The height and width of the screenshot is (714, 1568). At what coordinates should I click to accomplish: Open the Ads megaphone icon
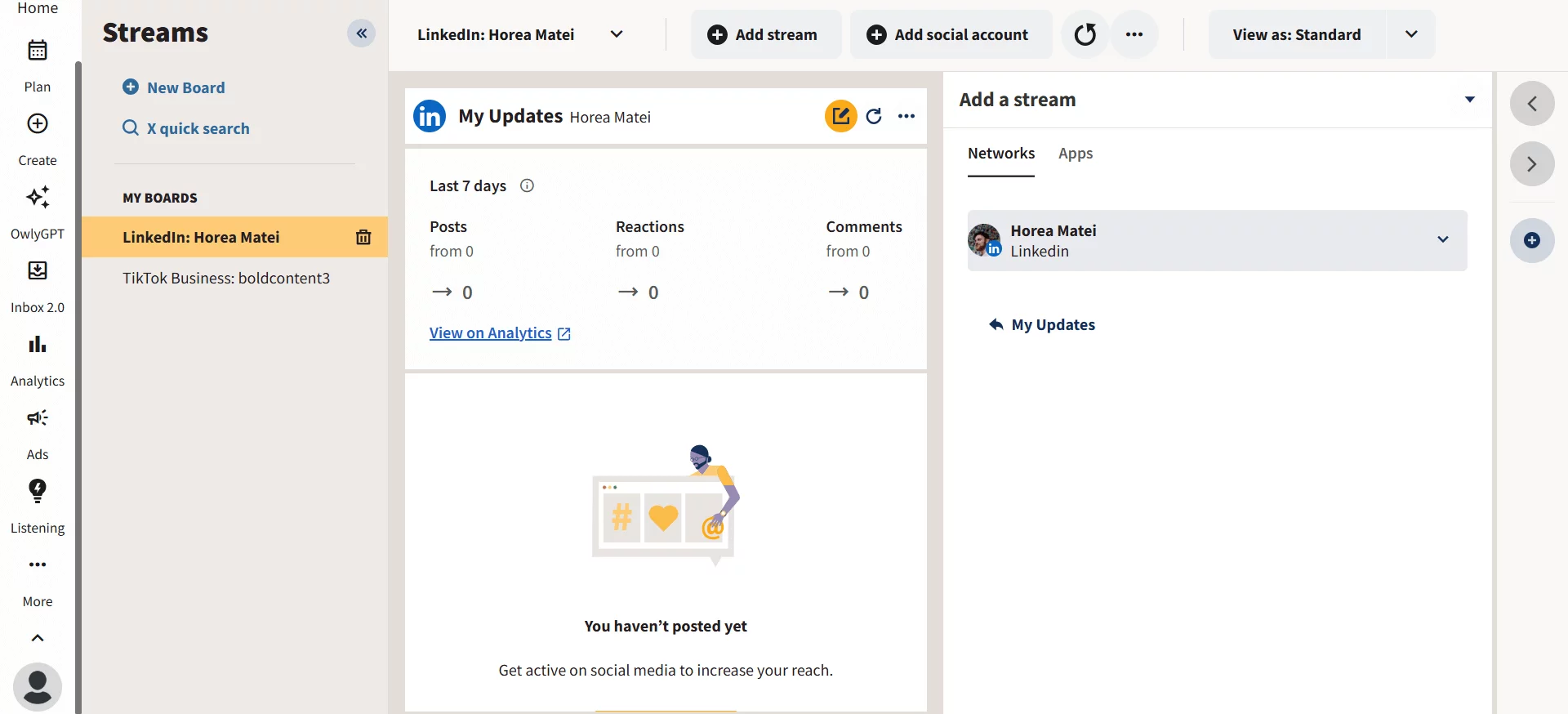(38, 417)
